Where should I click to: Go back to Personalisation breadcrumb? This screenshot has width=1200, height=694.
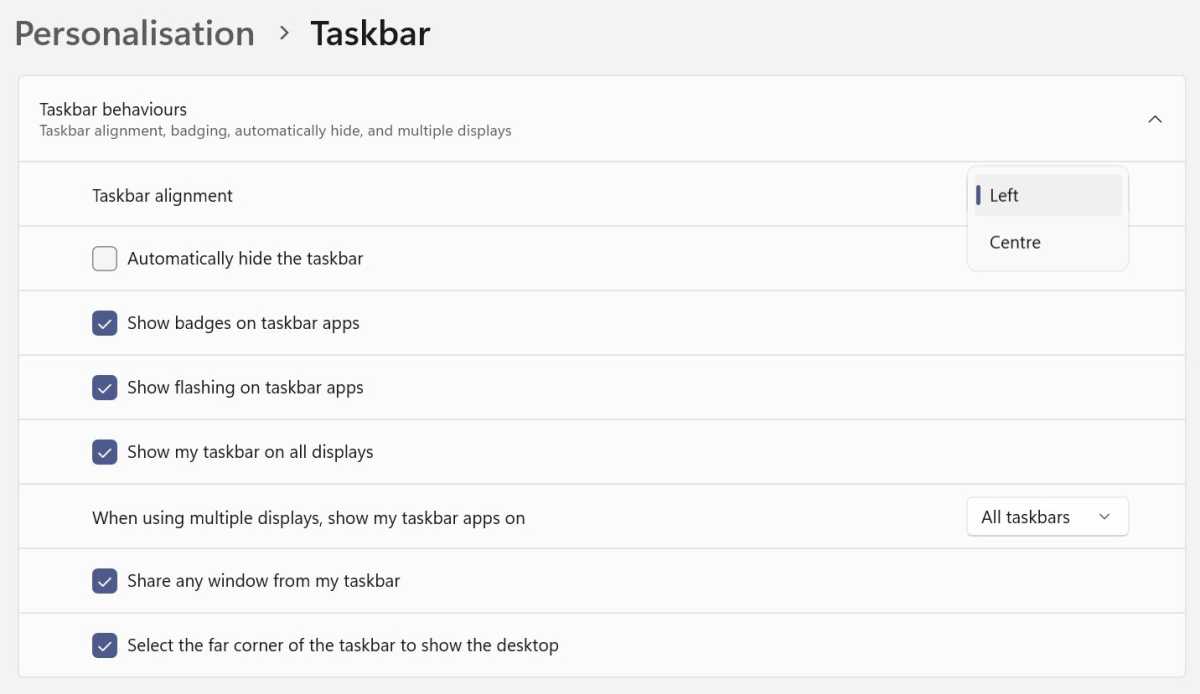(135, 33)
